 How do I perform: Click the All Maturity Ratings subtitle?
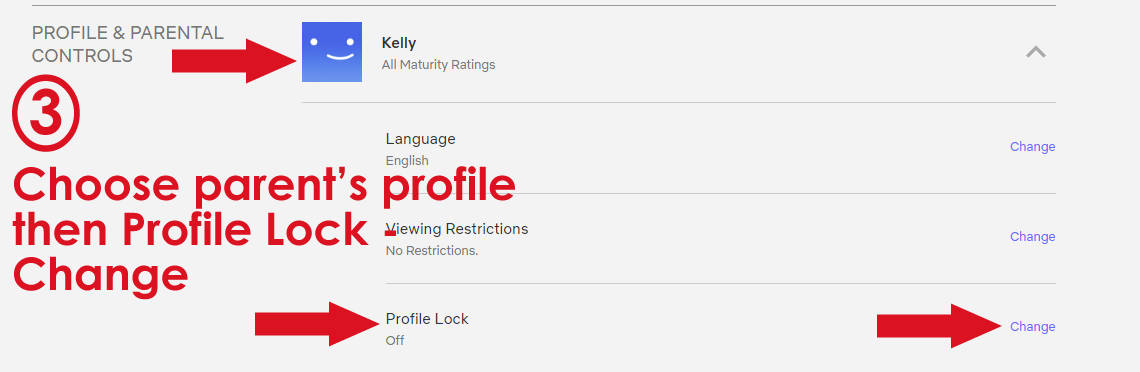[438, 65]
